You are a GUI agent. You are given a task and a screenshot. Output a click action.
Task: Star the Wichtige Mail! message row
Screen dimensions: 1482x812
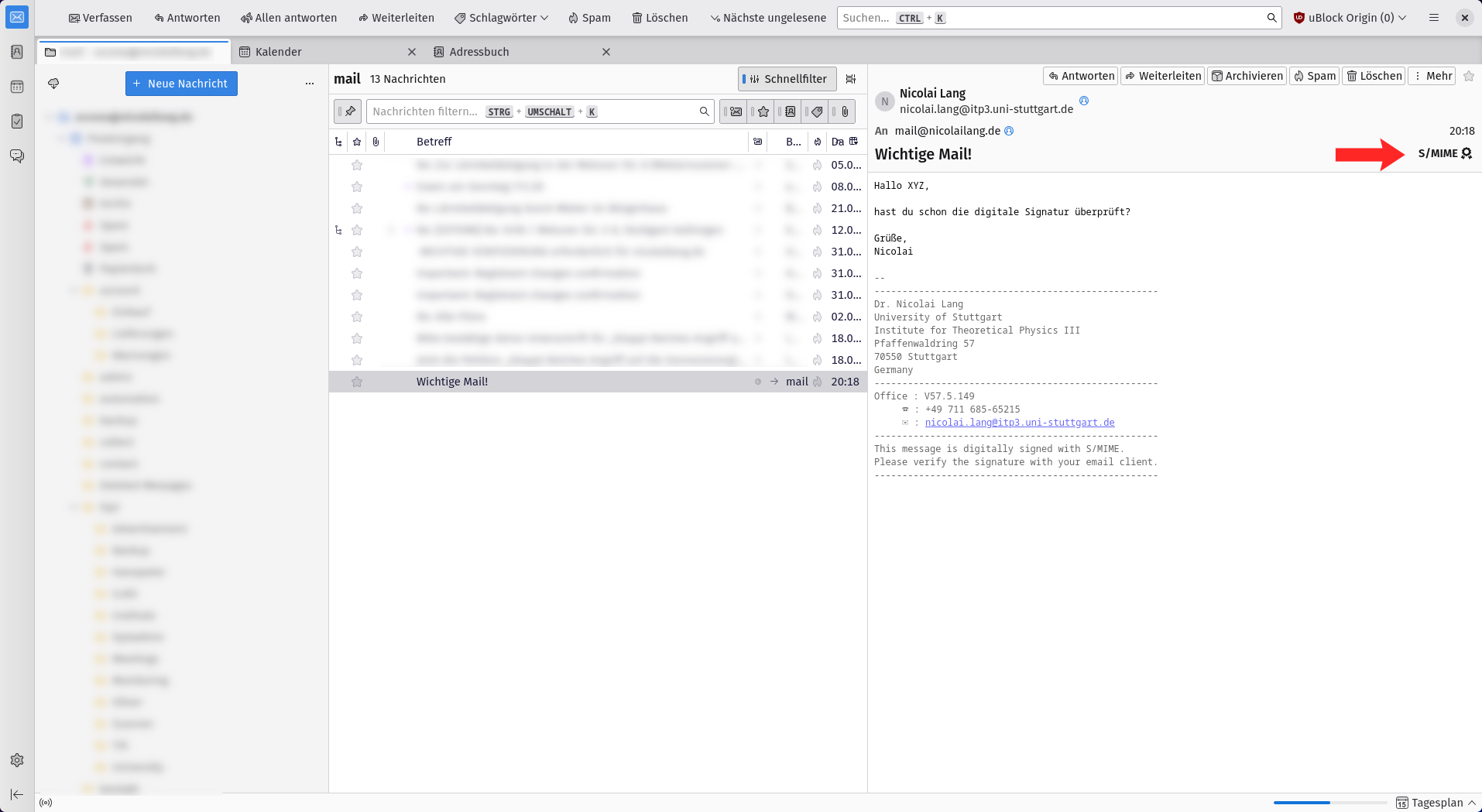(x=357, y=382)
